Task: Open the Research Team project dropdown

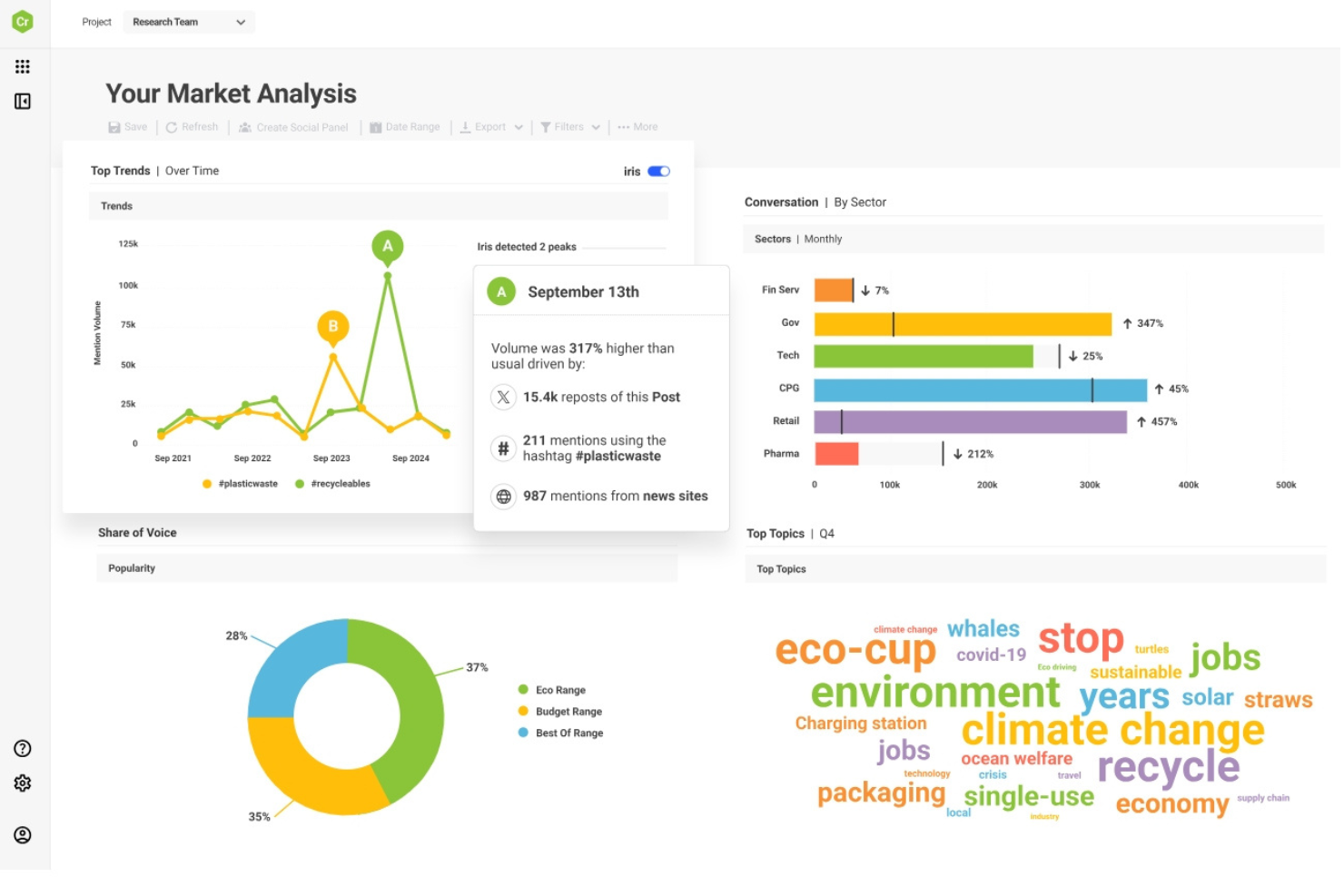Action: 189,22
